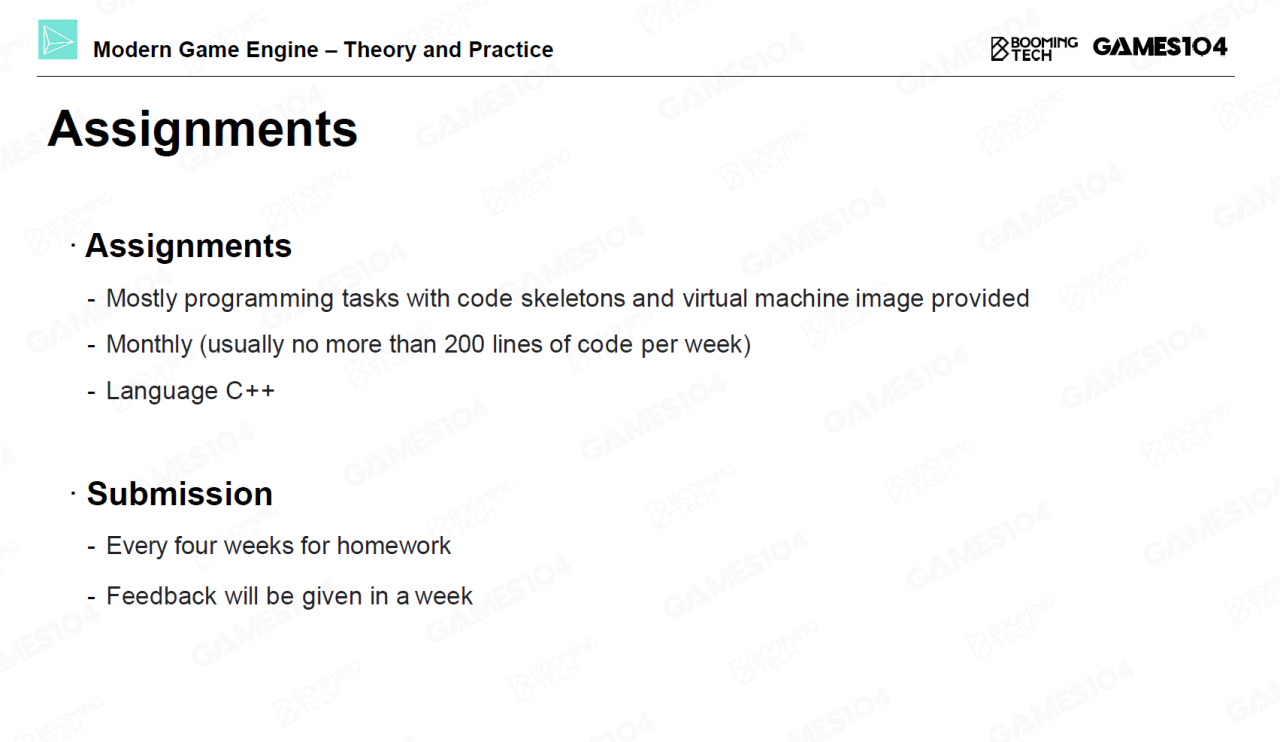Click the GAMES104 logo in header
The image size is (1280, 742).
[1159, 47]
